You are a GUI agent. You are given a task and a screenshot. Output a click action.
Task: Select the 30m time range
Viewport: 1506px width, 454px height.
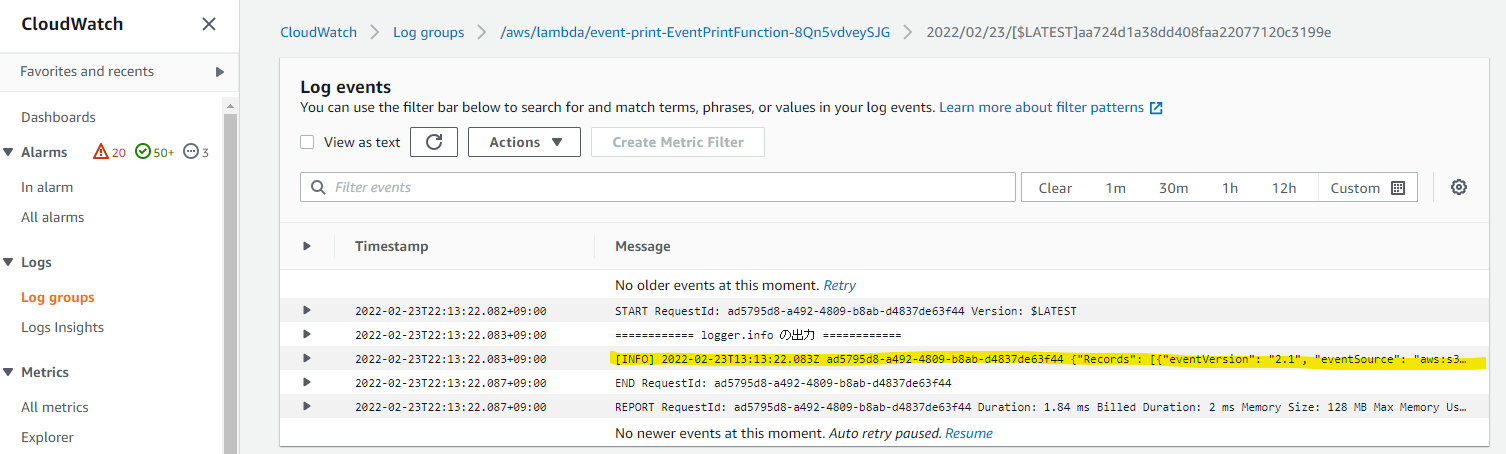click(1174, 188)
